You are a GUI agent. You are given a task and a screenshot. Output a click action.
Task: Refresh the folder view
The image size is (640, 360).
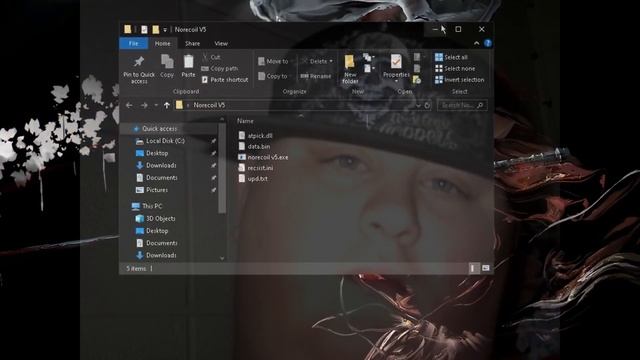[x=427, y=105]
